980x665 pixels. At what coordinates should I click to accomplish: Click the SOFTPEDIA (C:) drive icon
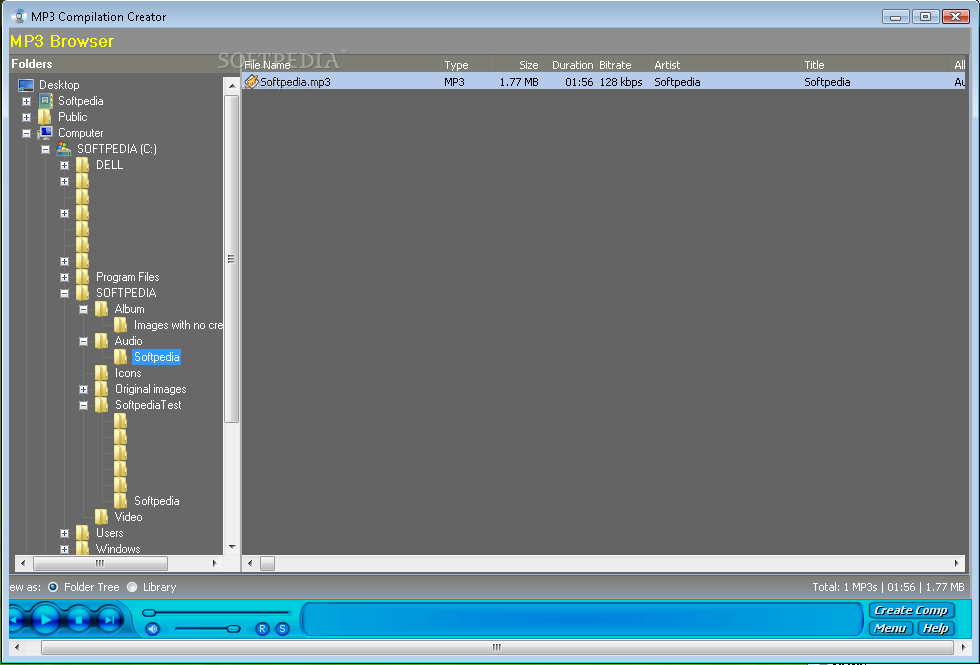[64, 149]
